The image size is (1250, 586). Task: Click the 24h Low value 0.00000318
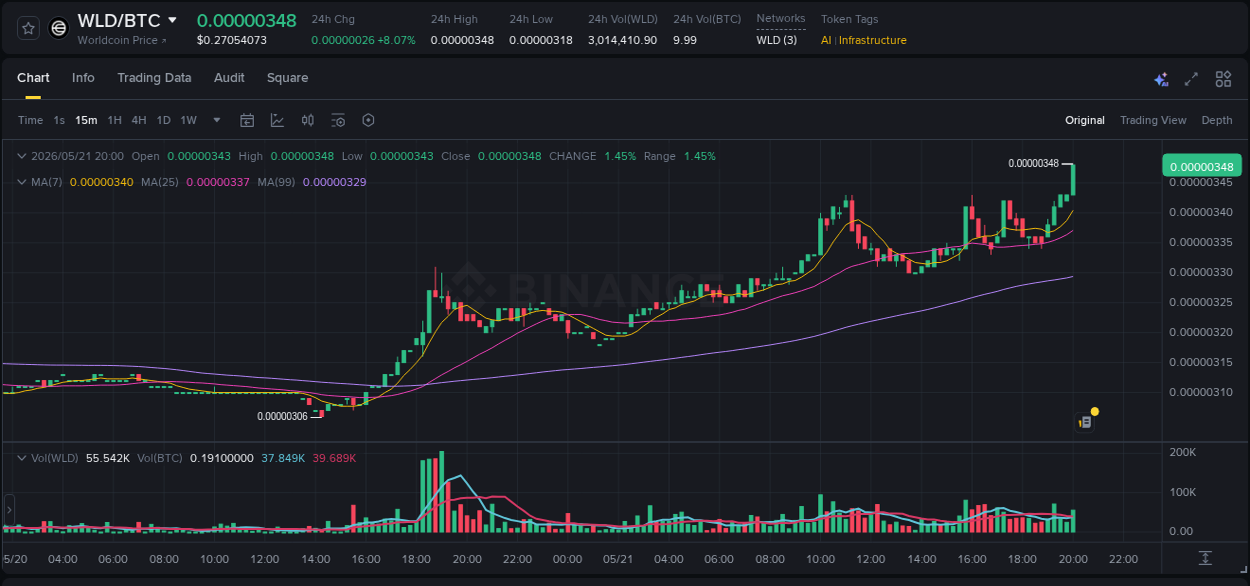[x=541, y=40]
